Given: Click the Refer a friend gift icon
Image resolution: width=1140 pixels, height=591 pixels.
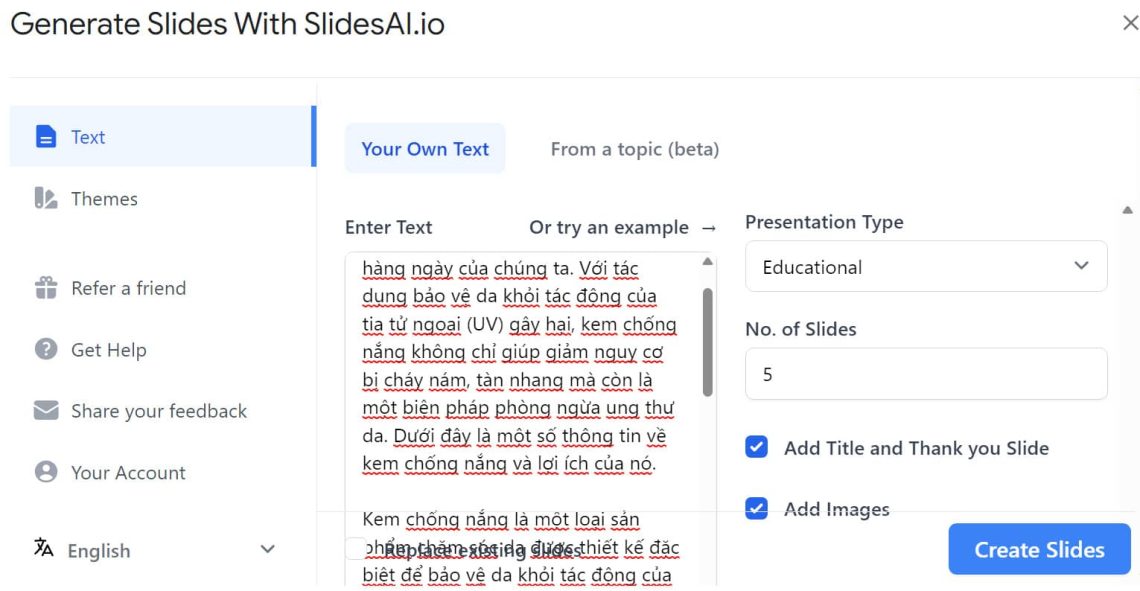Looking at the screenshot, I should coord(46,288).
